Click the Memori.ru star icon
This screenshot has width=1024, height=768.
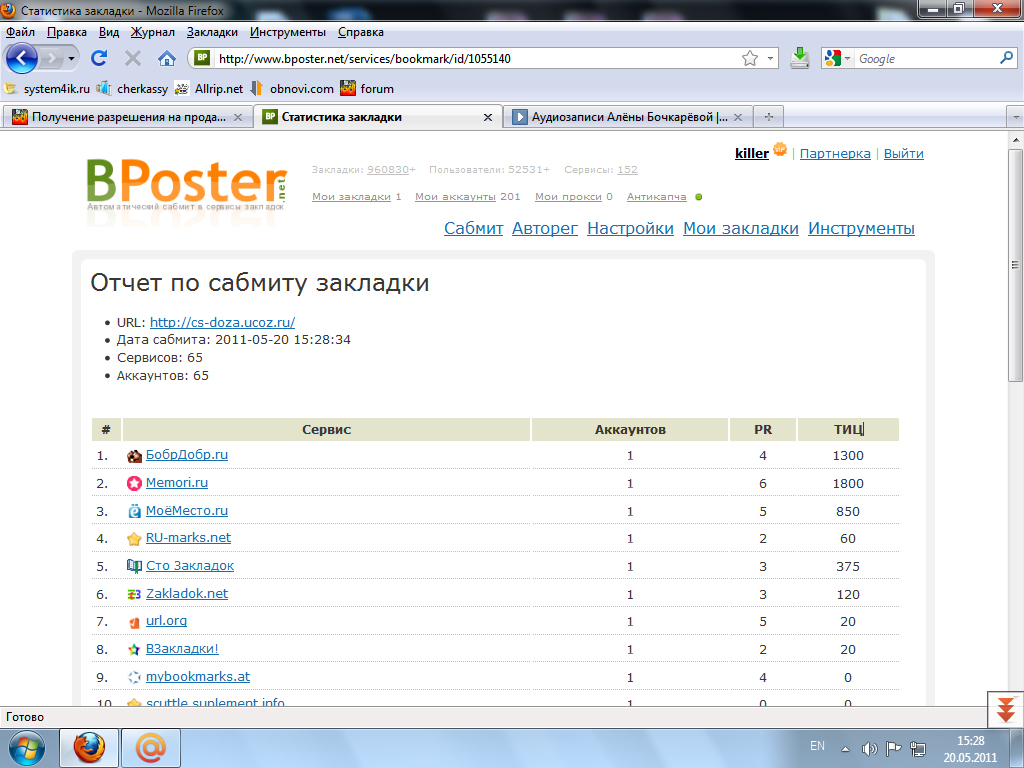[x=134, y=483]
